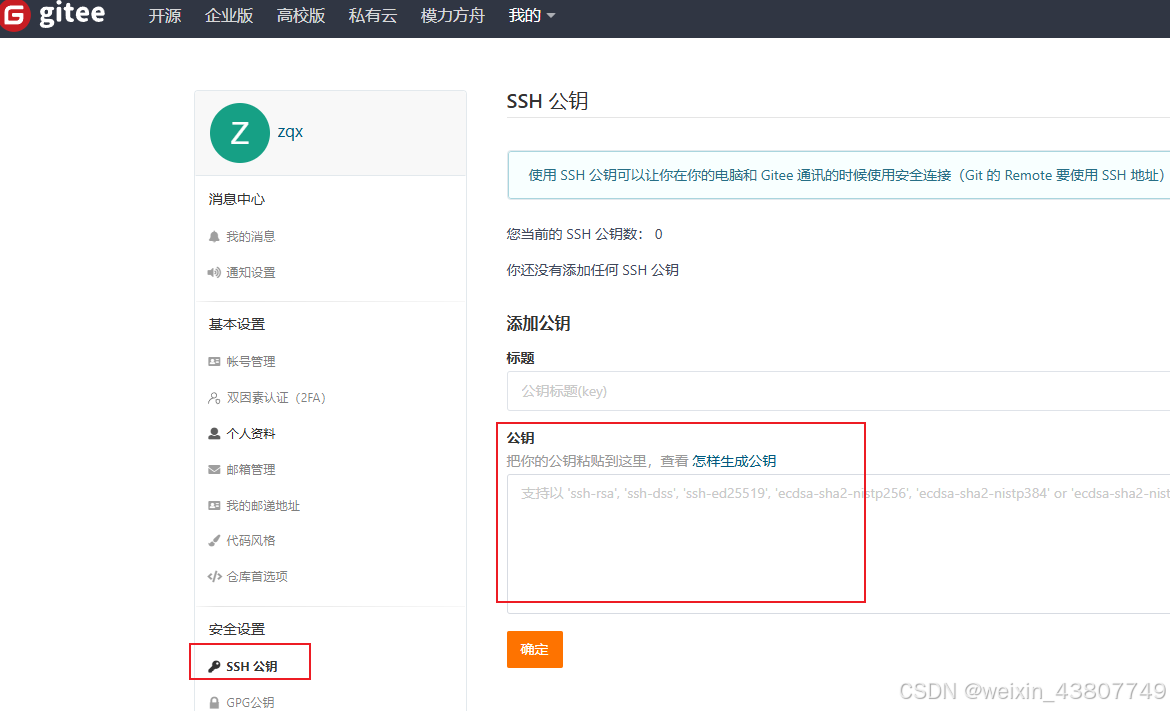Click the zqx avatar circle
Image resolution: width=1170 pixels, height=711 pixels.
coord(240,133)
